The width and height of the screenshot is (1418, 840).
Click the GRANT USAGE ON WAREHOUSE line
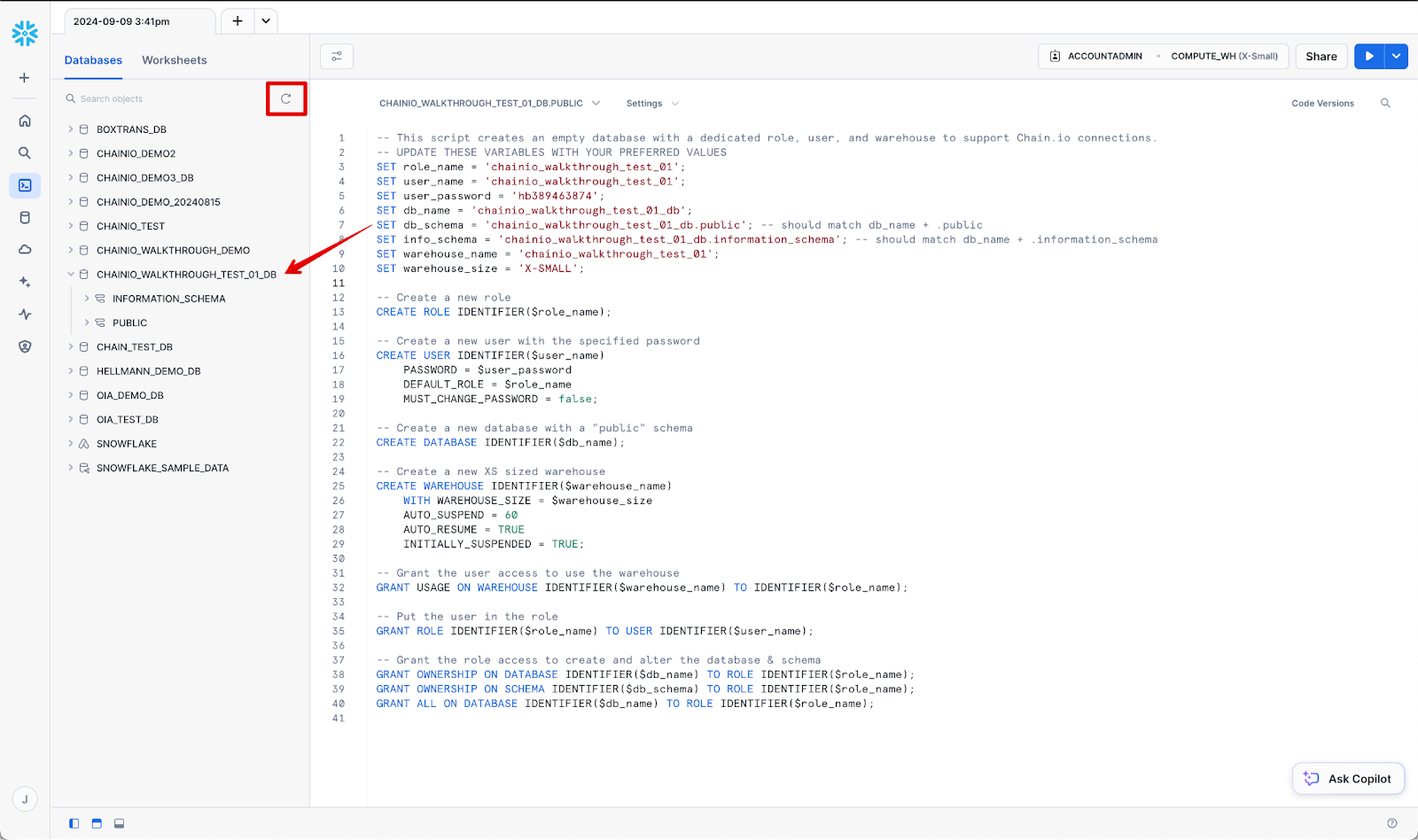tap(642, 587)
